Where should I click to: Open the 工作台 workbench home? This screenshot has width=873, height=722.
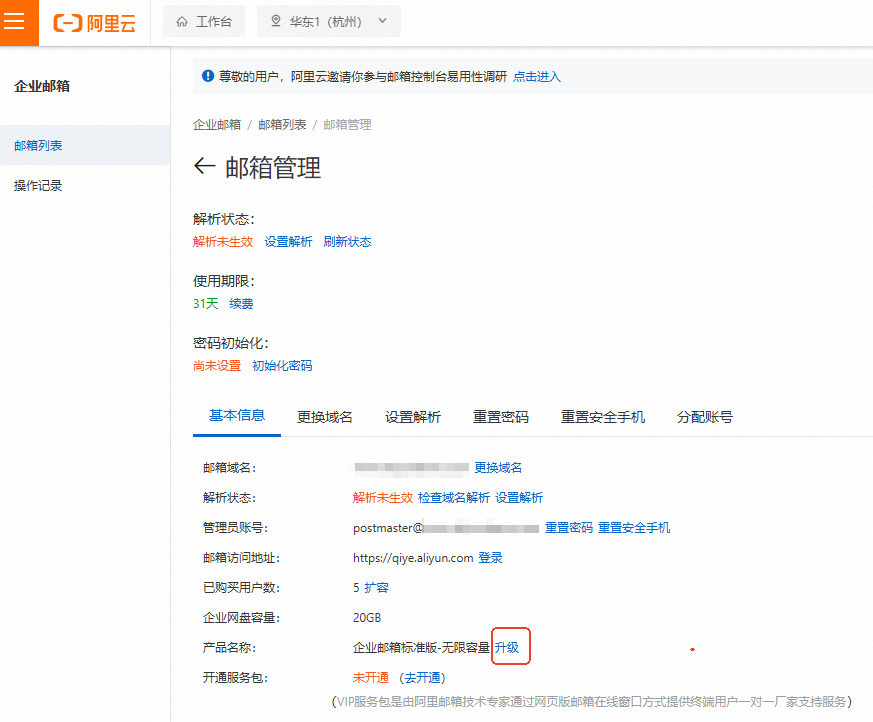(203, 21)
